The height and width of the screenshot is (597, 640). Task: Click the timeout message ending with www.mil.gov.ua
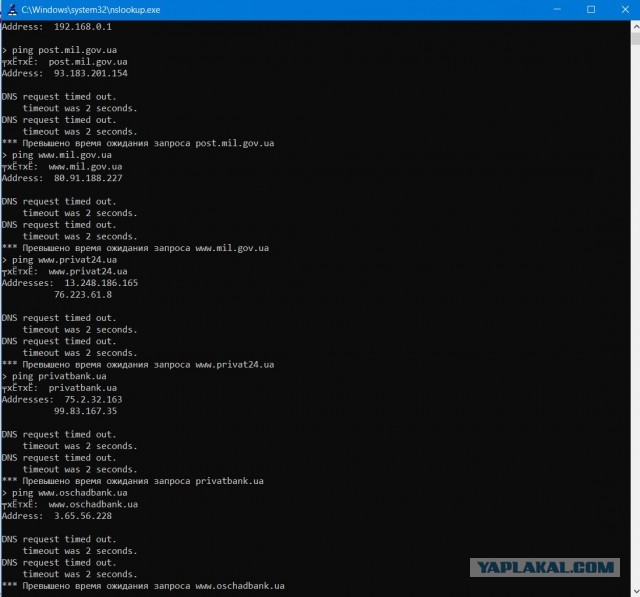coord(135,249)
